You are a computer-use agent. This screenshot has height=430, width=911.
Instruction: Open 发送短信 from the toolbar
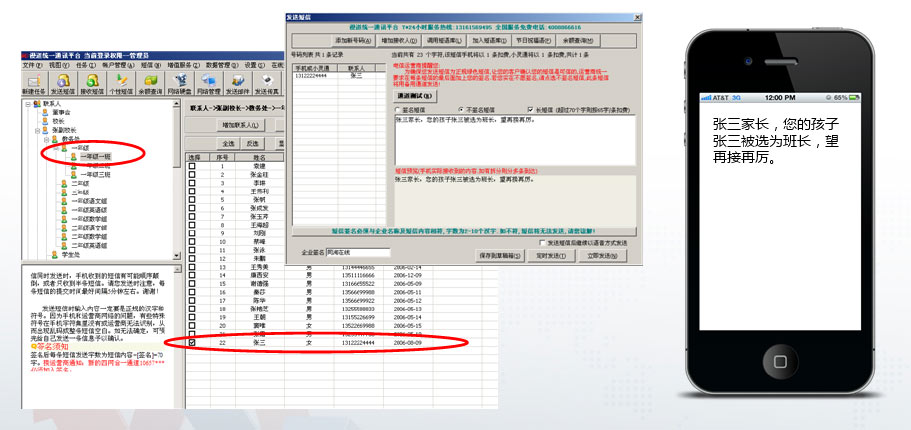click(x=62, y=84)
